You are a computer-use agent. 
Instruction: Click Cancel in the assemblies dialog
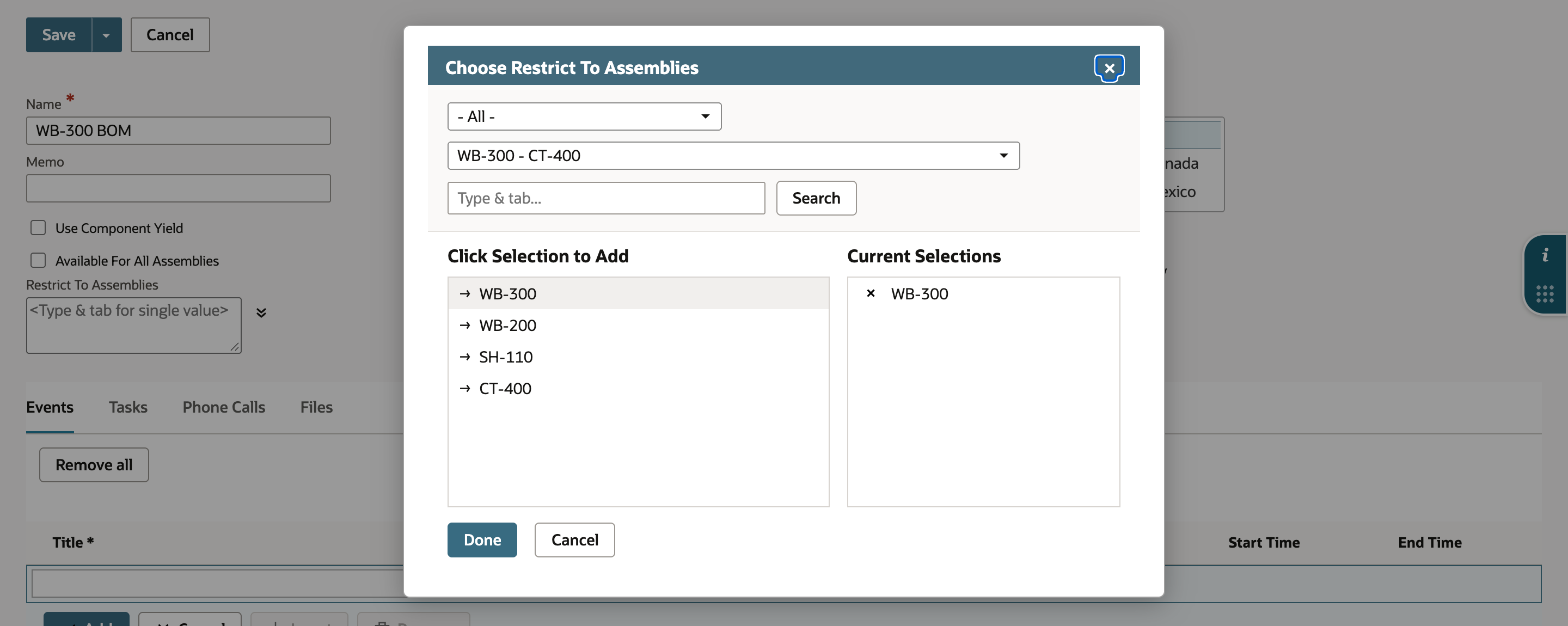tap(574, 539)
